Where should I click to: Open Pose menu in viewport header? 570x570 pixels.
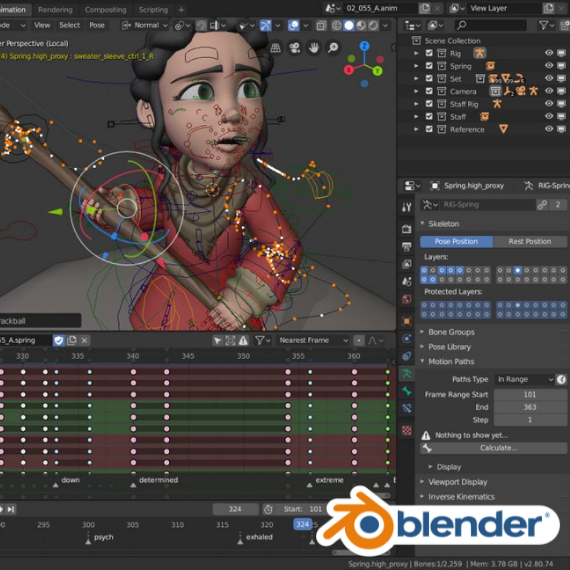tap(97, 25)
